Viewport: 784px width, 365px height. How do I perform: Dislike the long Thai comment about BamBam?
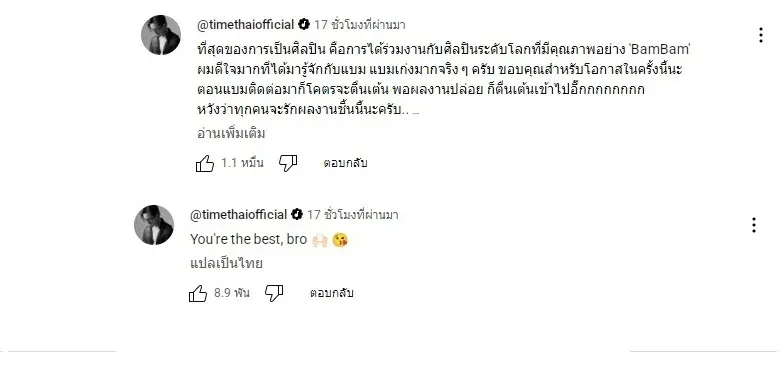point(288,163)
